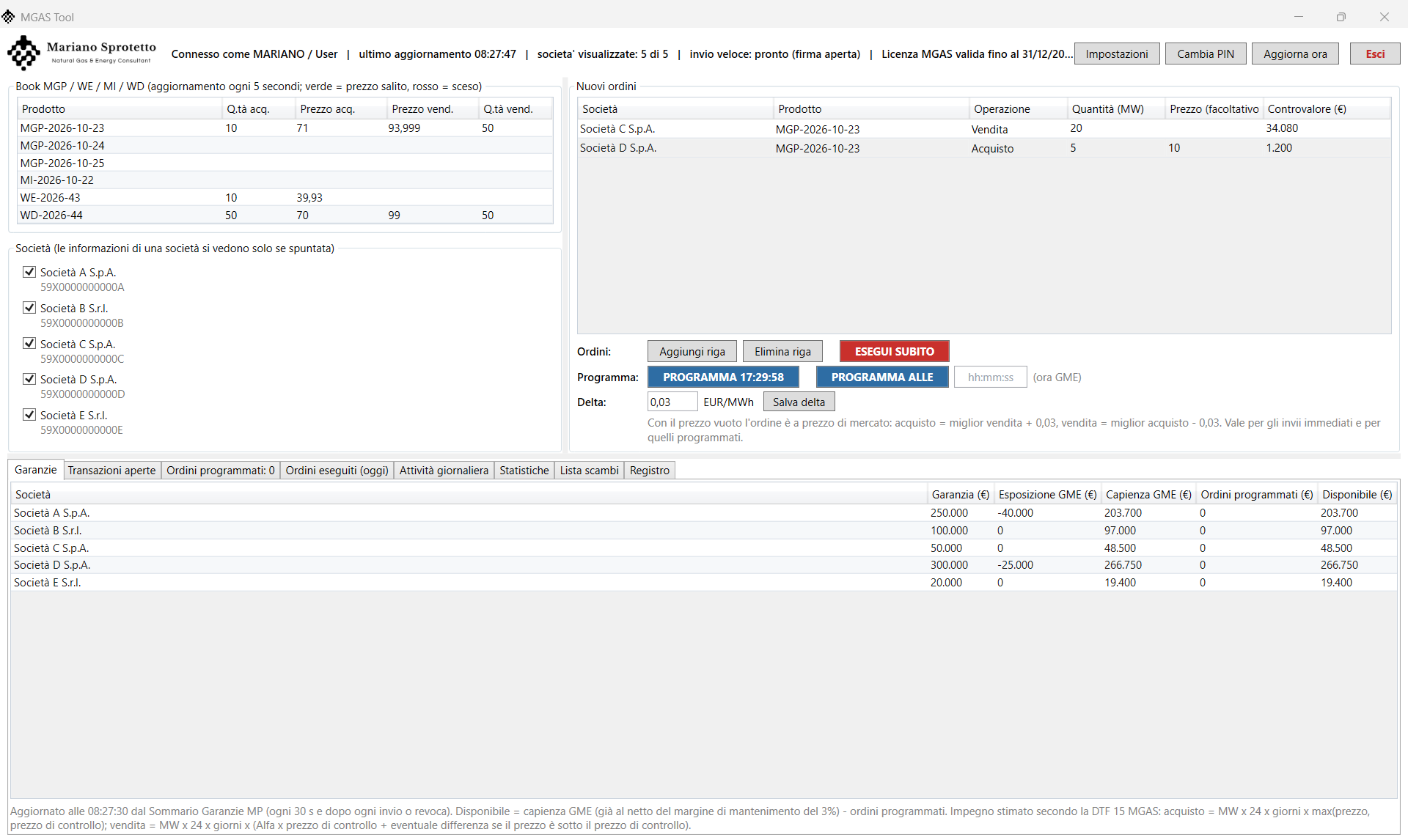Select MGP-2026-10-23 row in the book table
Screen dimensions: 1408x840
285,128
